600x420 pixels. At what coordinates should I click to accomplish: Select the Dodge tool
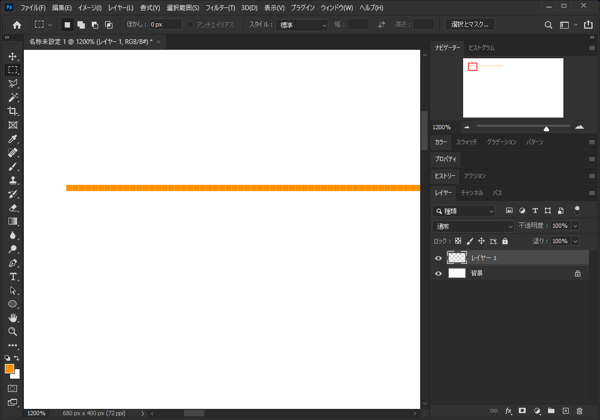(13, 249)
